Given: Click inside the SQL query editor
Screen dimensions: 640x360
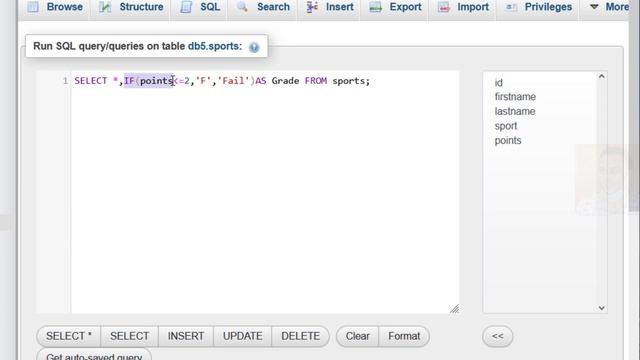Looking at the screenshot, I should (x=265, y=192).
